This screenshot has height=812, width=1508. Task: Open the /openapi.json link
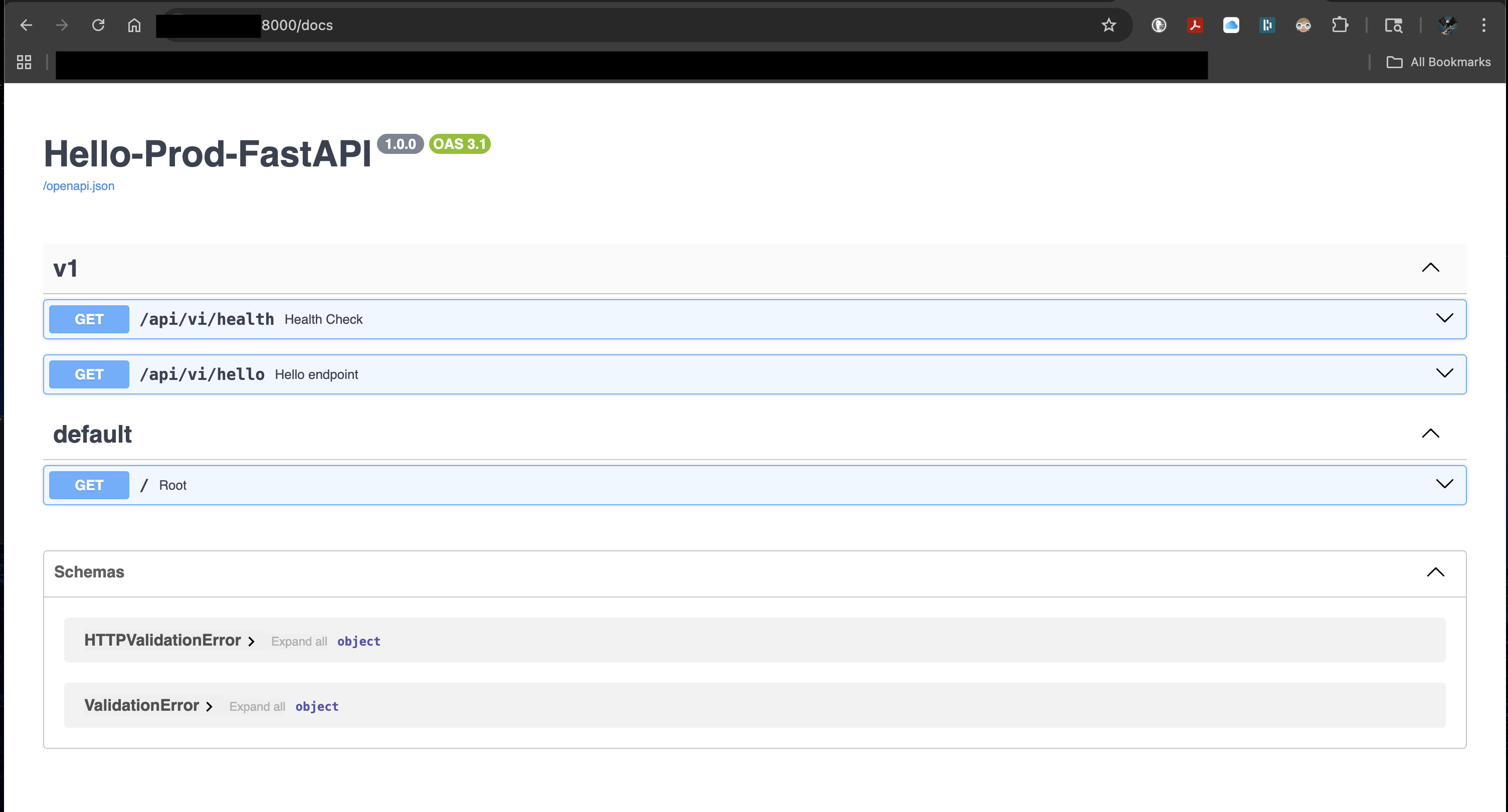coord(78,185)
